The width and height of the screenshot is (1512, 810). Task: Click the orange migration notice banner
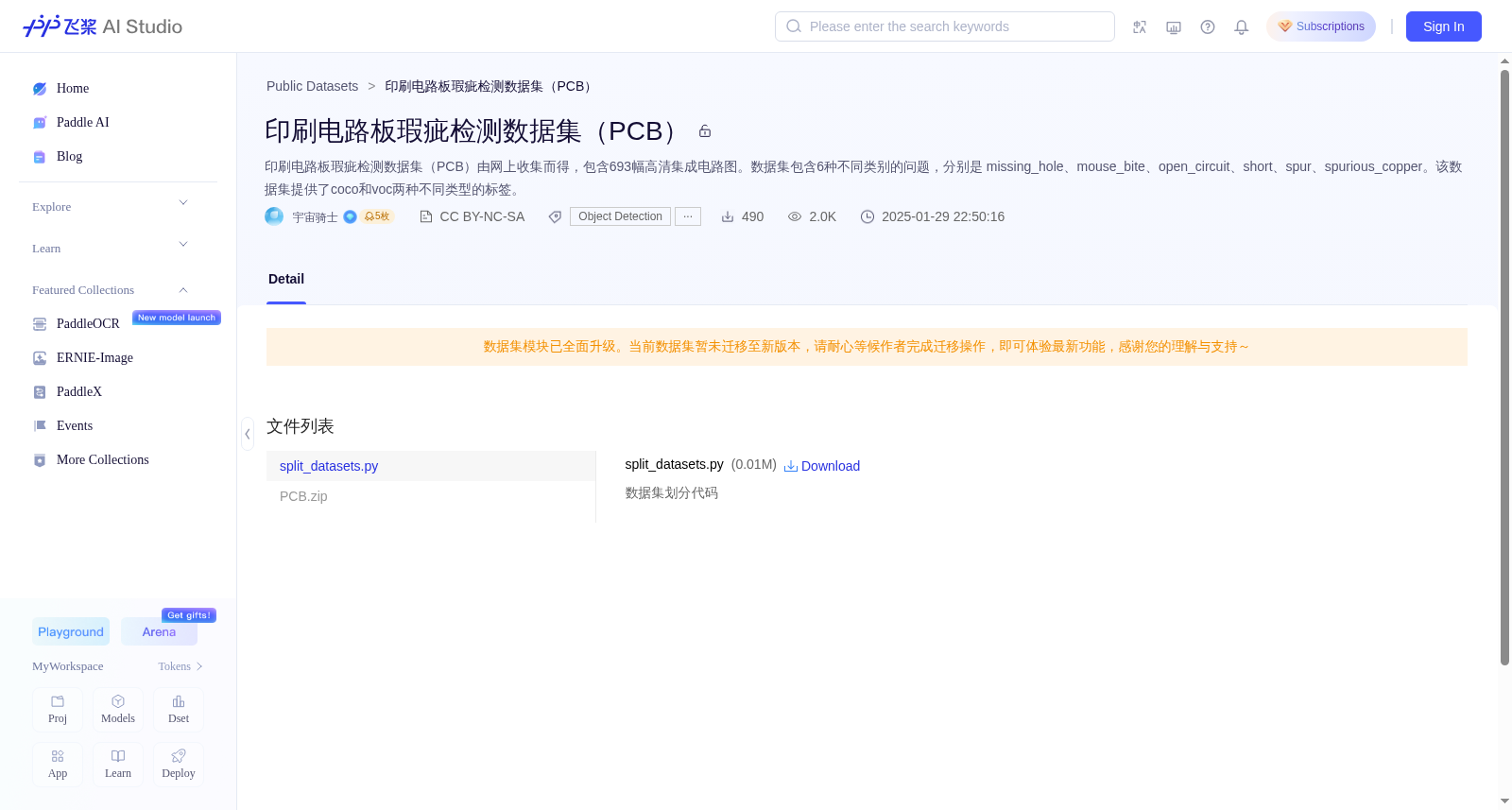tap(867, 347)
